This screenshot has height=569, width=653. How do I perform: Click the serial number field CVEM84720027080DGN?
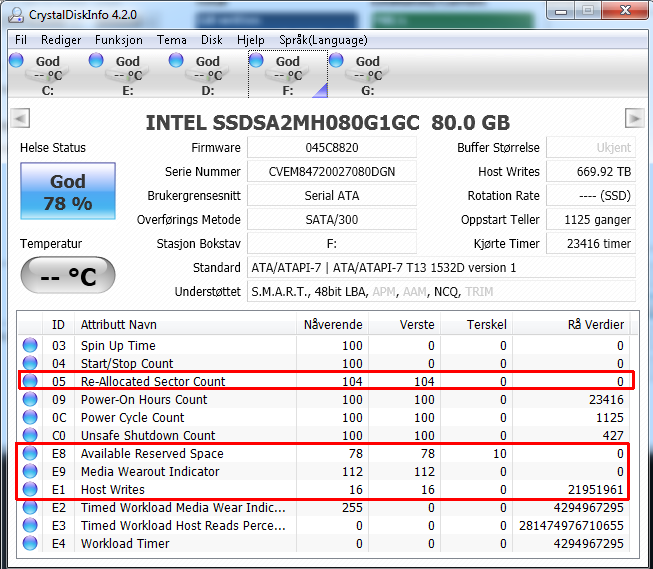(x=332, y=172)
